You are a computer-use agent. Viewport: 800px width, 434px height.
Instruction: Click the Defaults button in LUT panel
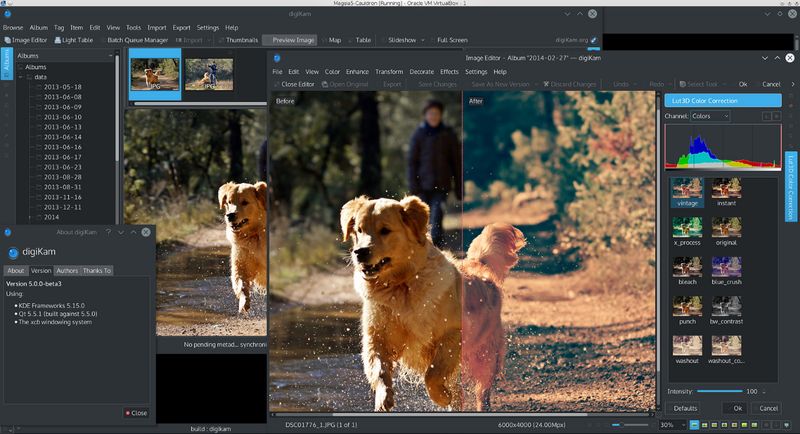[x=685, y=408]
